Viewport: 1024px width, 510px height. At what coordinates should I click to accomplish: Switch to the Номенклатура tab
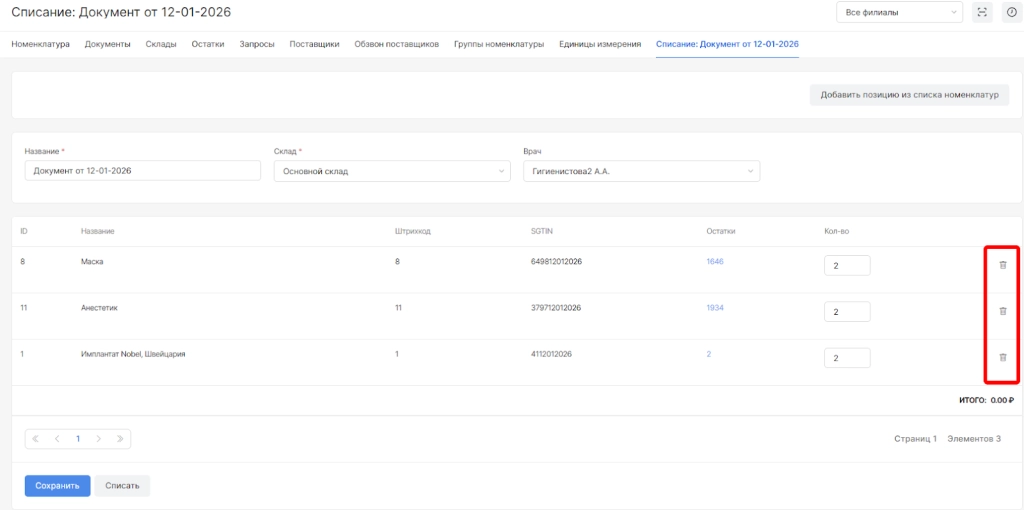[x=40, y=44]
